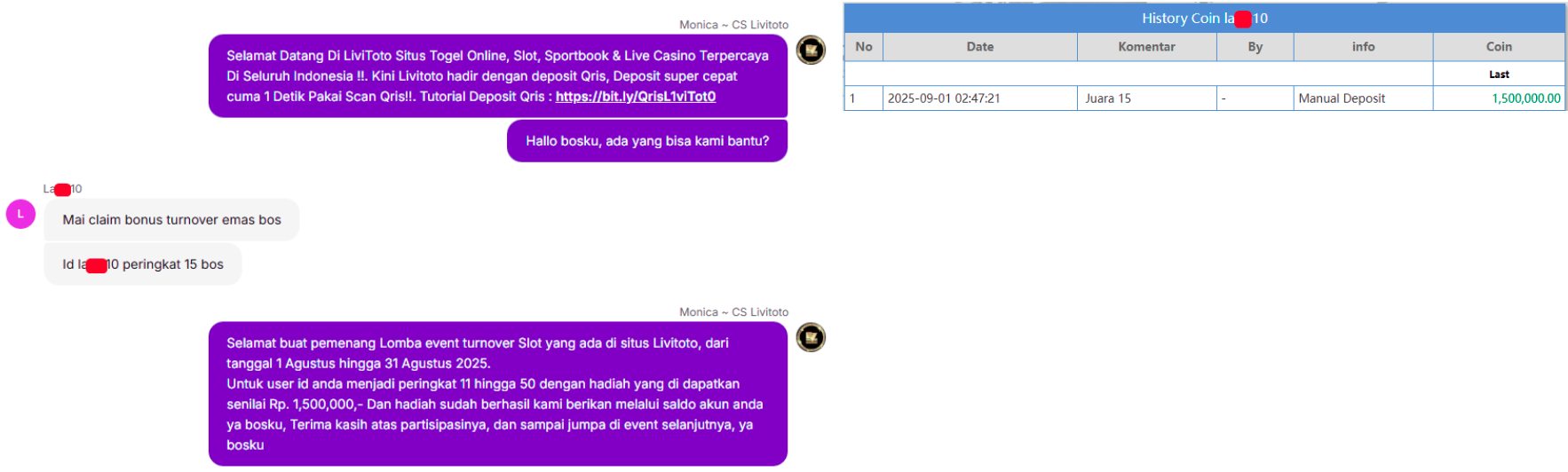Click the user avatar with letter L
The image size is (1568, 472).
(20, 214)
